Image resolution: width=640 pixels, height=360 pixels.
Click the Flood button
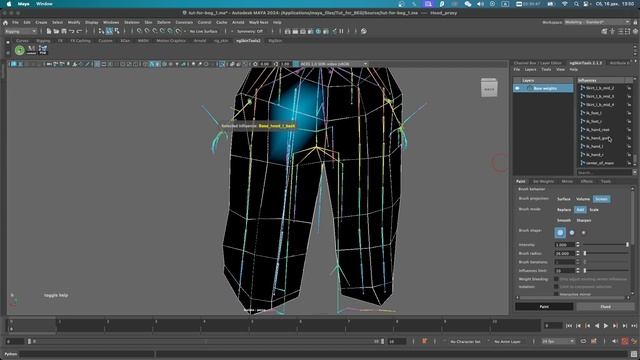coord(605,307)
